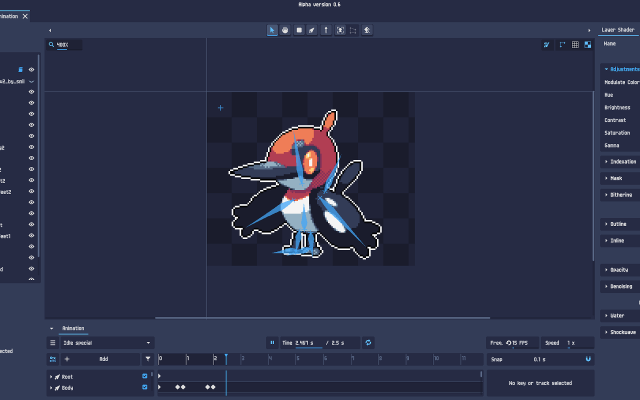Click the last icon in the top toolbar
640x400 pixels.
pyautogui.click(x=367, y=30)
